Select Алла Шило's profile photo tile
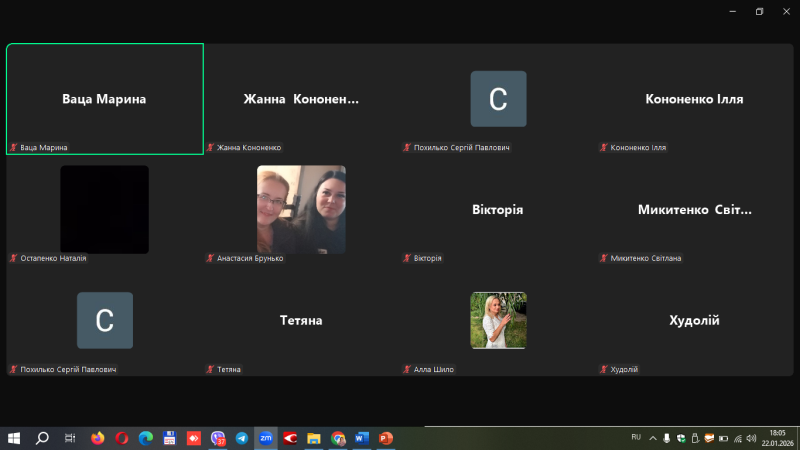The image size is (800, 450). point(498,320)
